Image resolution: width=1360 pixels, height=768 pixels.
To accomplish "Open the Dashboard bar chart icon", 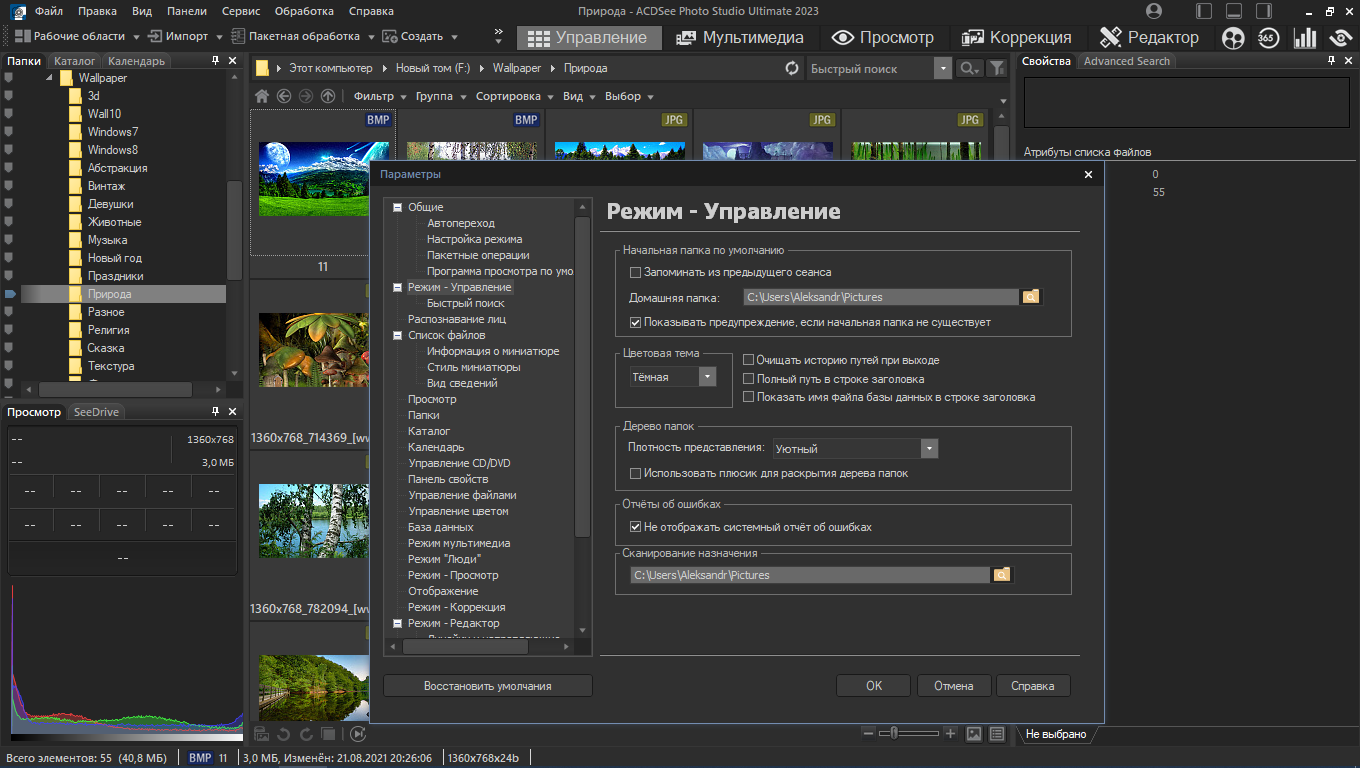I will [x=1304, y=38].
